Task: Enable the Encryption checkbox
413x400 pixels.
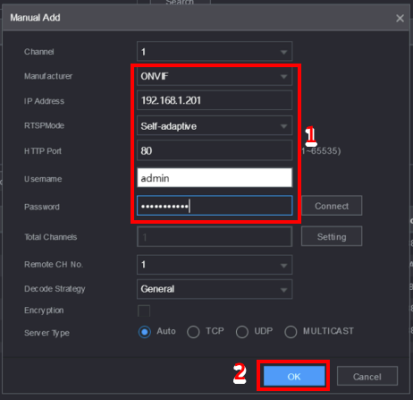Action: (x=144, y=311)
